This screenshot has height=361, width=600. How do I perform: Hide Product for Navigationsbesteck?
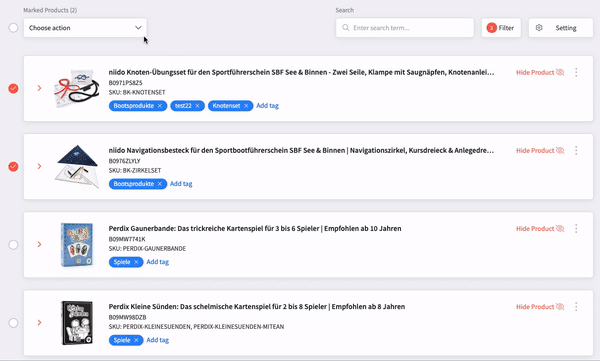pyautogui.click(x=540, y=150)
